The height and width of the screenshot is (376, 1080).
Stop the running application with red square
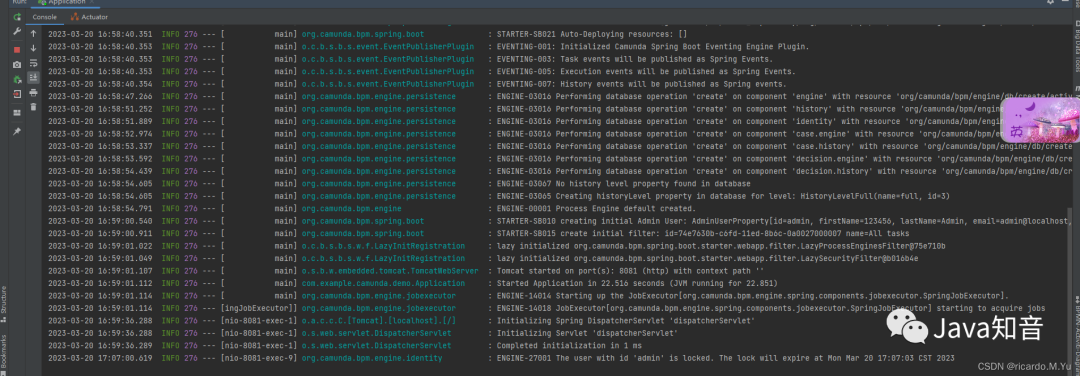tap(17, 50)
